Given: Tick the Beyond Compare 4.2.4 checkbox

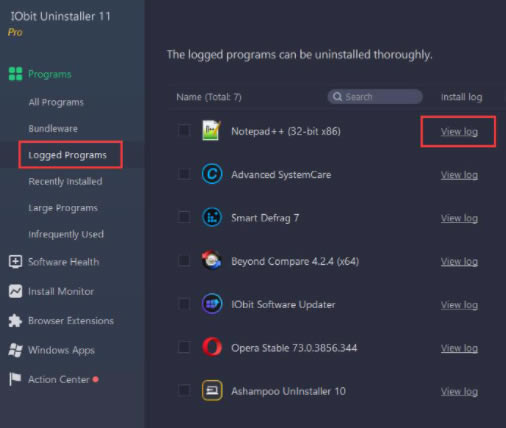Looking at the screenshot, I should [x=184, y=260].
